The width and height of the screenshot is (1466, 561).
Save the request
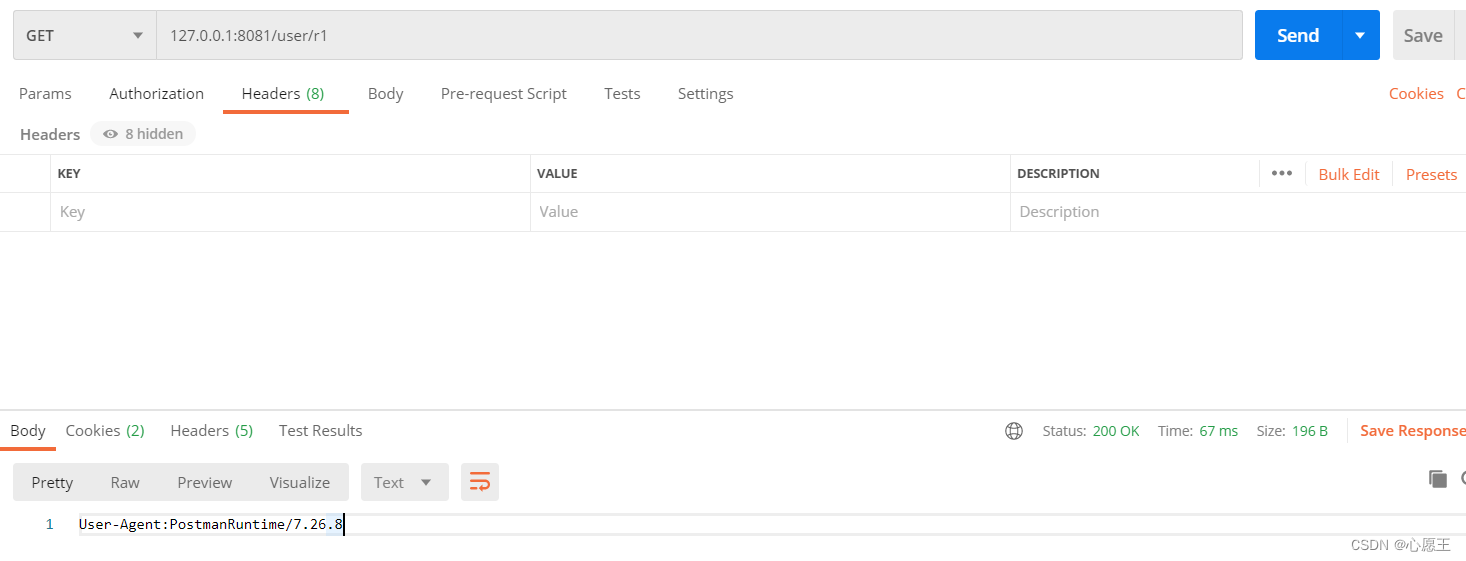coord(1422,35)
